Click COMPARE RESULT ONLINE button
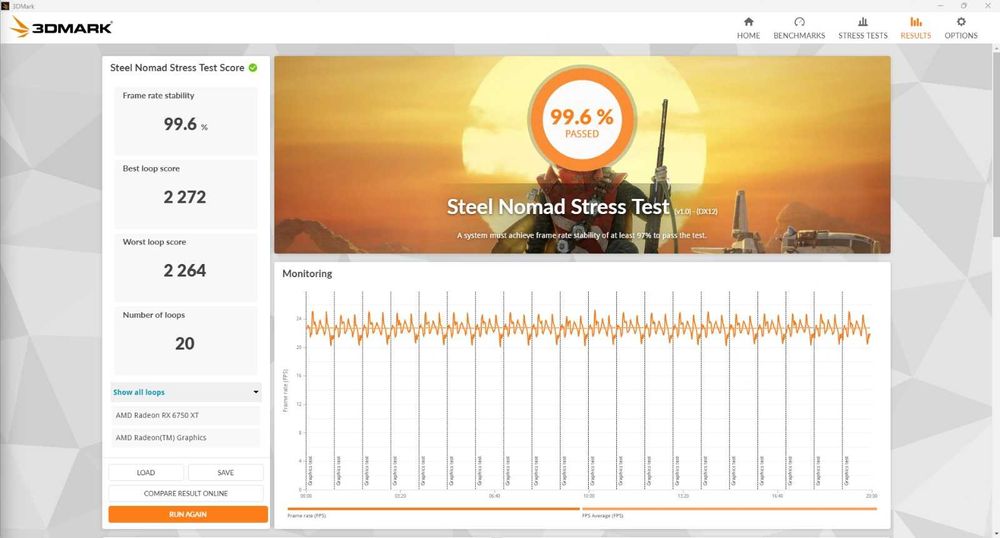Image resolution: width=1000 pixels, height=538 pixels. (186, 493)
